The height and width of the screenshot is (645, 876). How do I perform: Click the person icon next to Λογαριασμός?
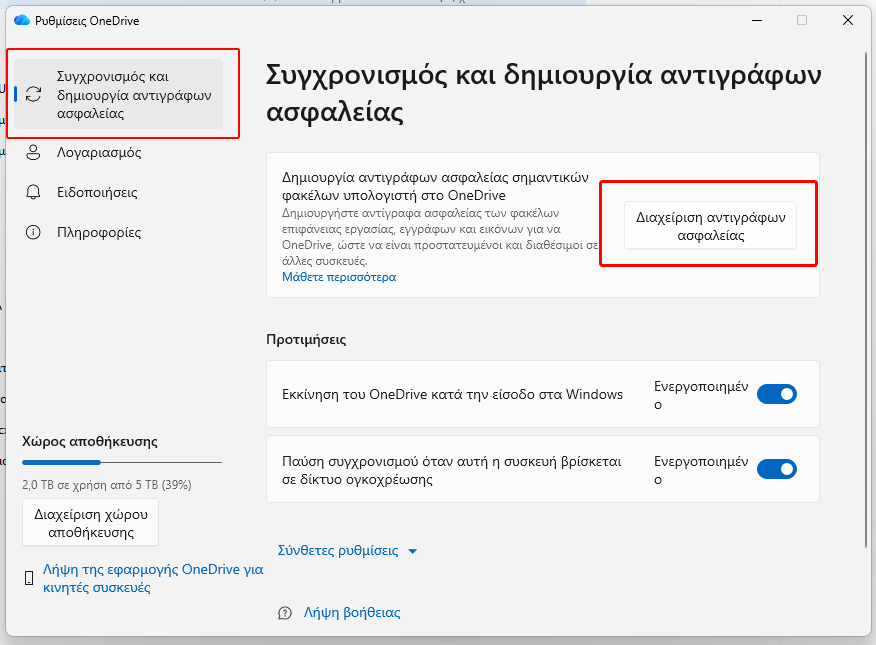pos(34,152)
